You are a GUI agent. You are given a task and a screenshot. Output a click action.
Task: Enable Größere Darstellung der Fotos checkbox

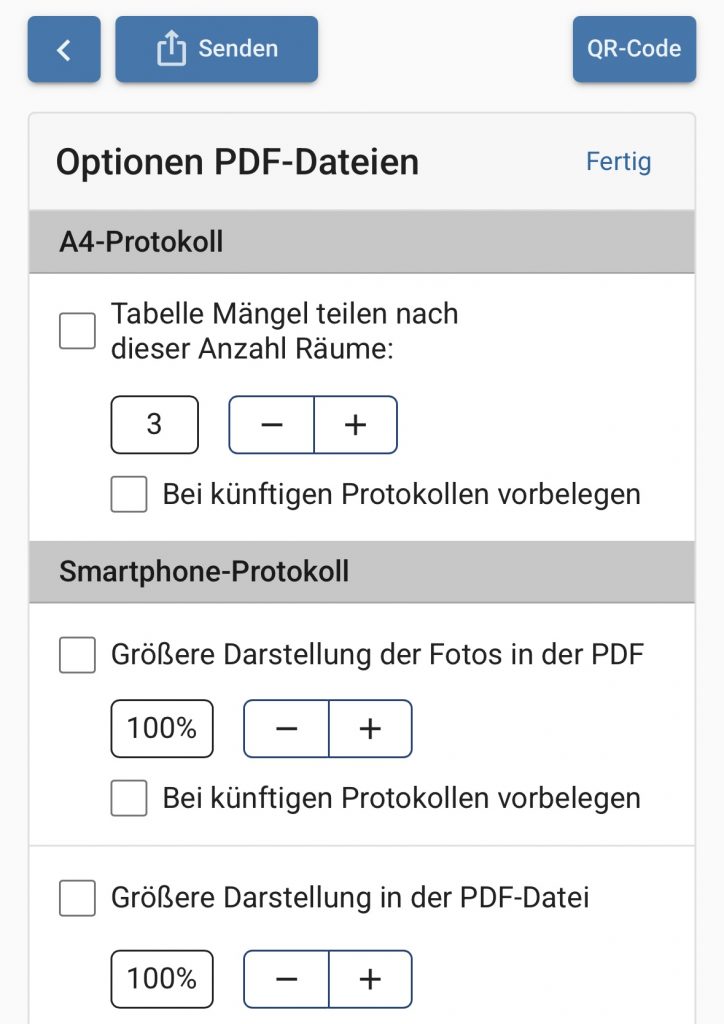(x=77, y=655)
